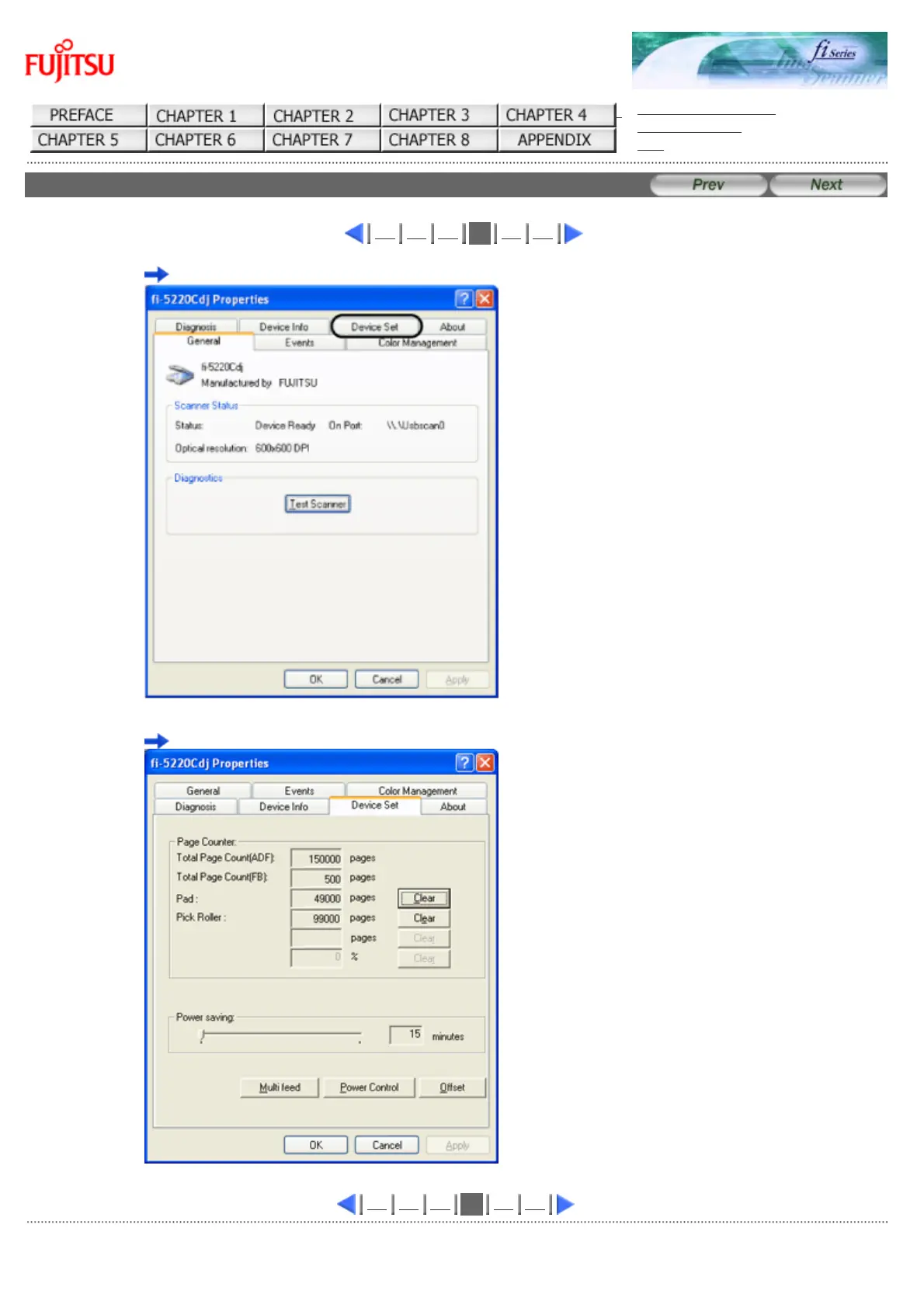Viewport: 924px width, 1308px height.
Task: Open the Power Control settings
Action: pos(370,1087)
